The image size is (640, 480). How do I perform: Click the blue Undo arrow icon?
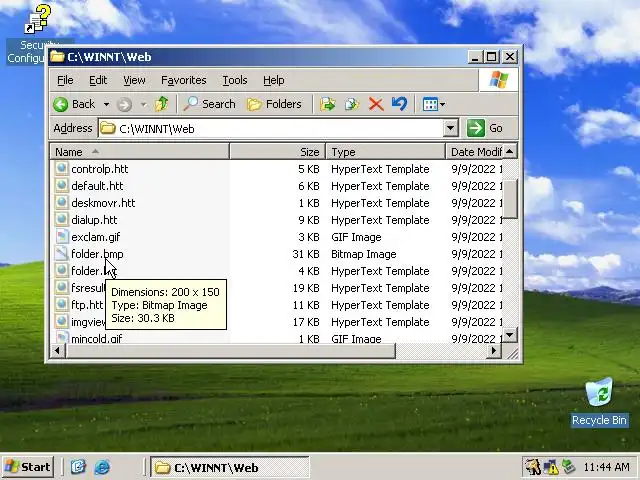(399, 104)
